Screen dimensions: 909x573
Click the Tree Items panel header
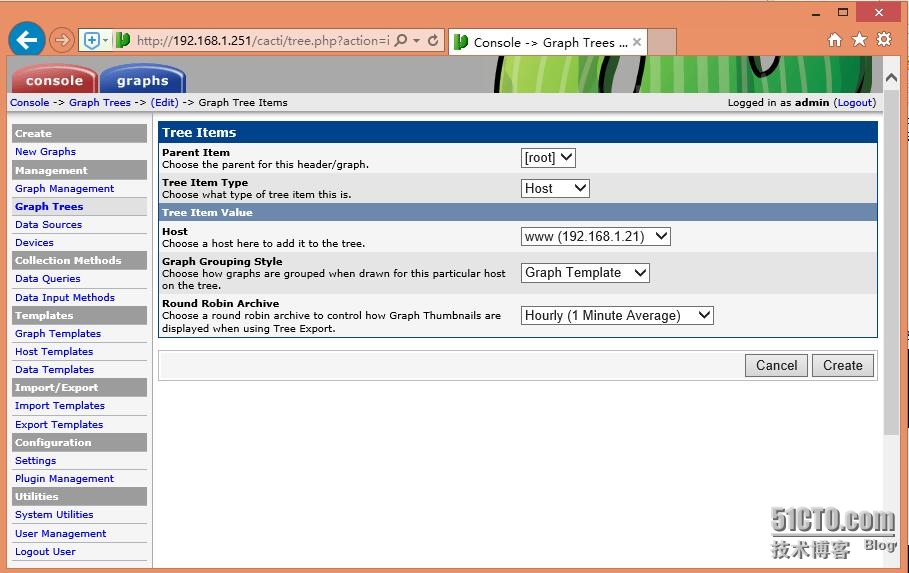point(518,132)
